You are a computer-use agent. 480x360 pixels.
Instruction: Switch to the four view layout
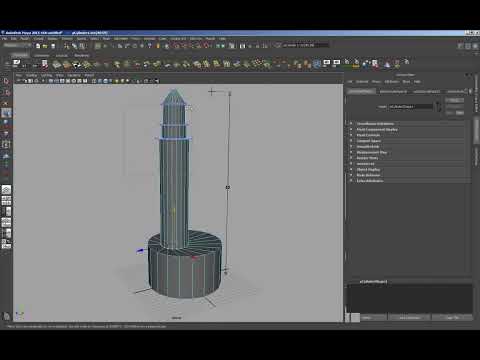[6, 201]
